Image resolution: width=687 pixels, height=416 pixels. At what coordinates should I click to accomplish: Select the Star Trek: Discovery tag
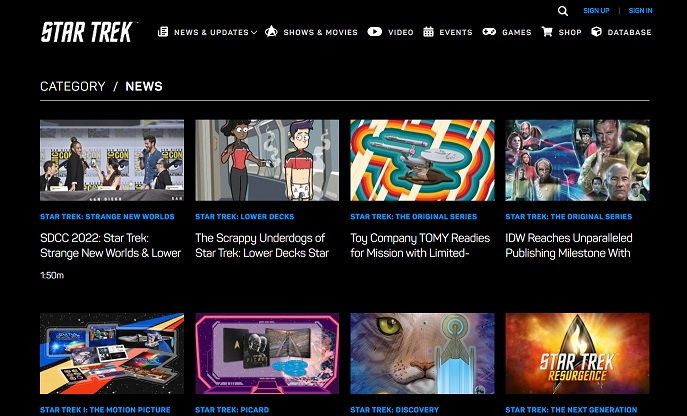[394, 410]
